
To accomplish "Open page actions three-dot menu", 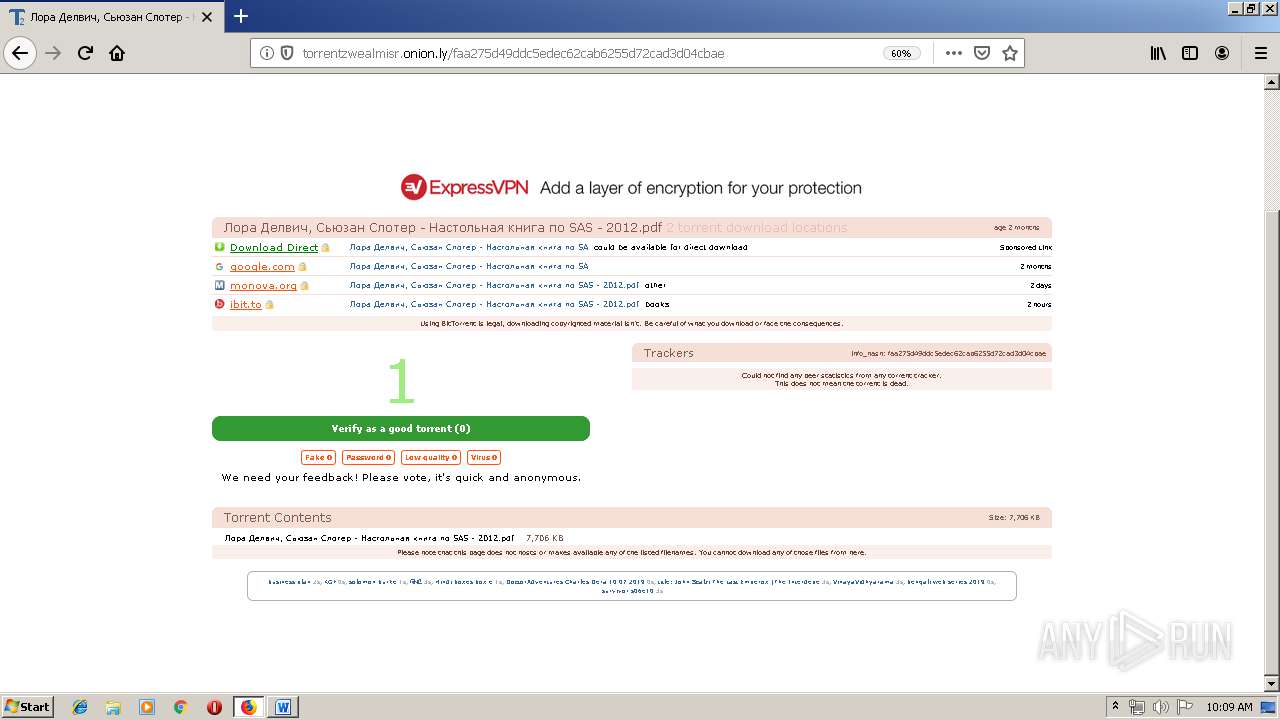I will [954, 53].
